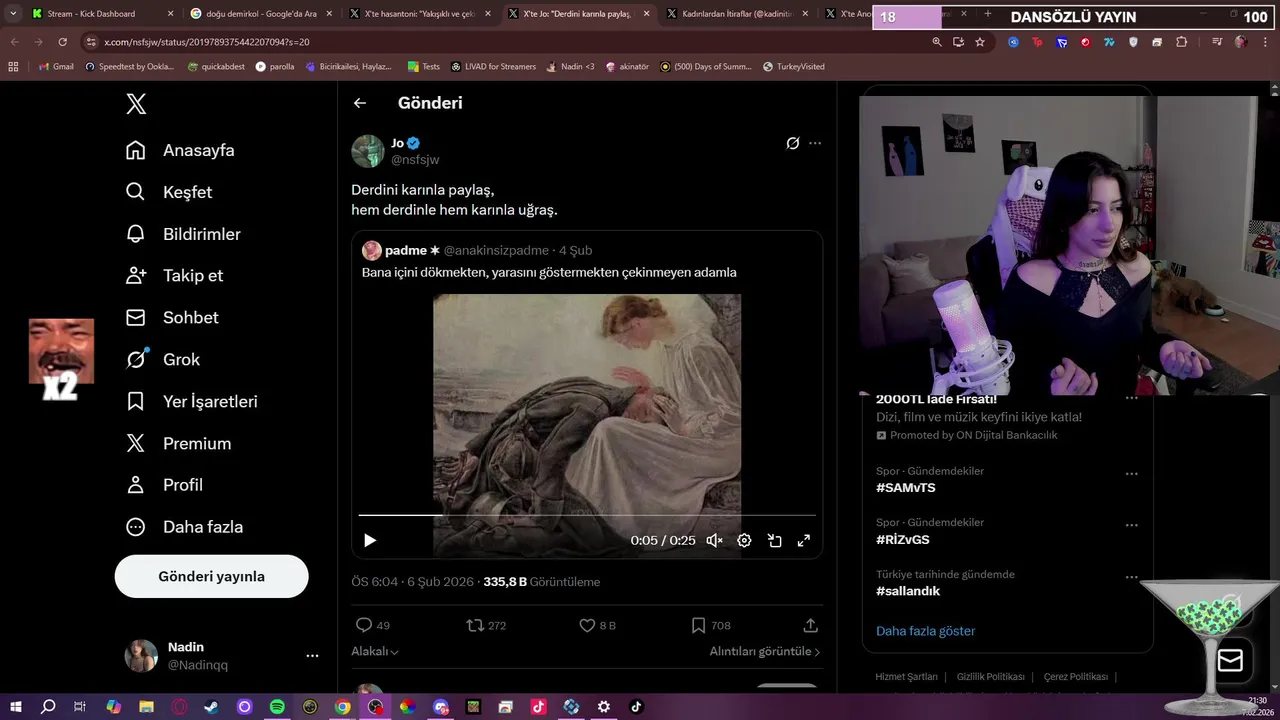The width and height of the screenshot is (1280, 720).
Task: Open #SAMvTS trending topic
Action: coord(906,488)
